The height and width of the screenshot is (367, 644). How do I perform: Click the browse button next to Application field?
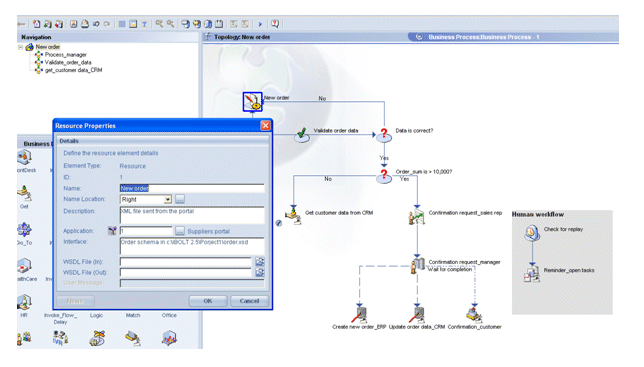pyautogui.click(x=179, y=231)
